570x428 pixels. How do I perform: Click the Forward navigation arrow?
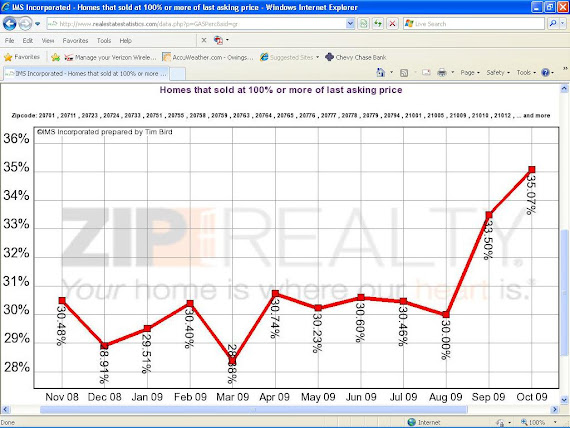coord(25,24)
